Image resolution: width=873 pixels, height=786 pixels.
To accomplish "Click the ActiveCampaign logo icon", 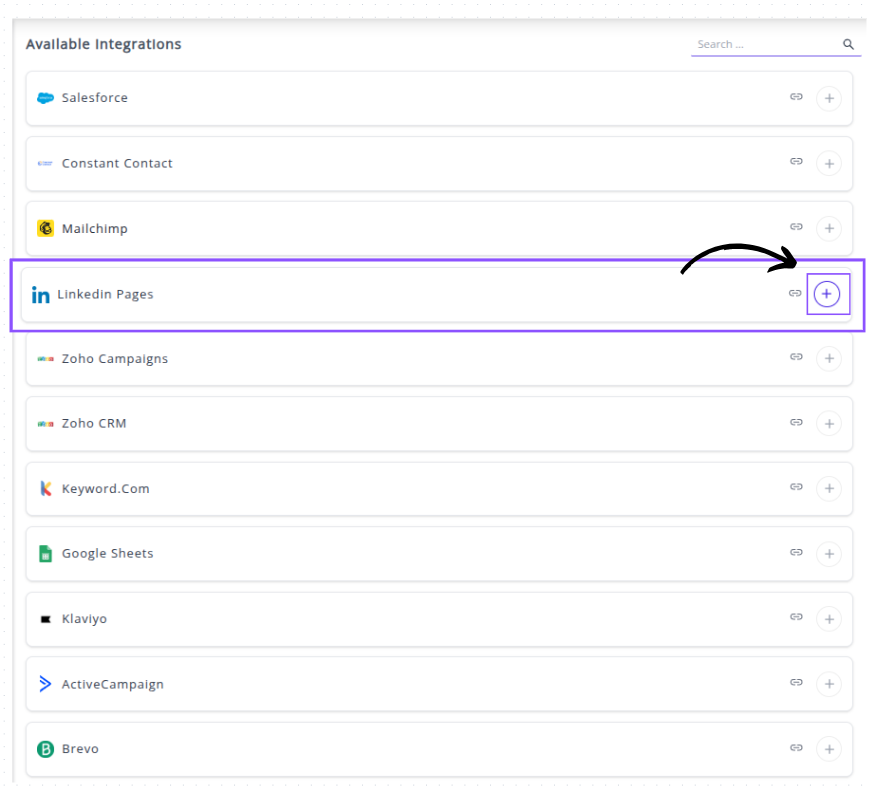I will pos(45,684).
